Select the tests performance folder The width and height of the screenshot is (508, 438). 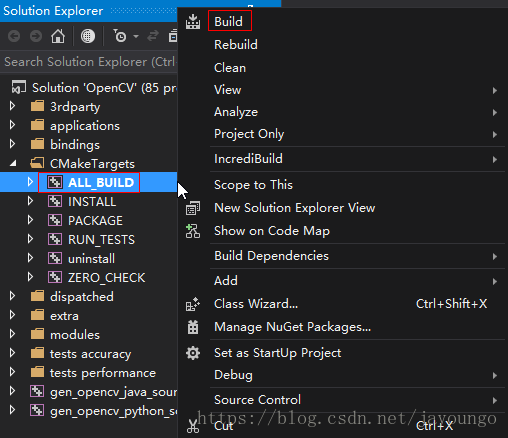(x=103, y=373)
